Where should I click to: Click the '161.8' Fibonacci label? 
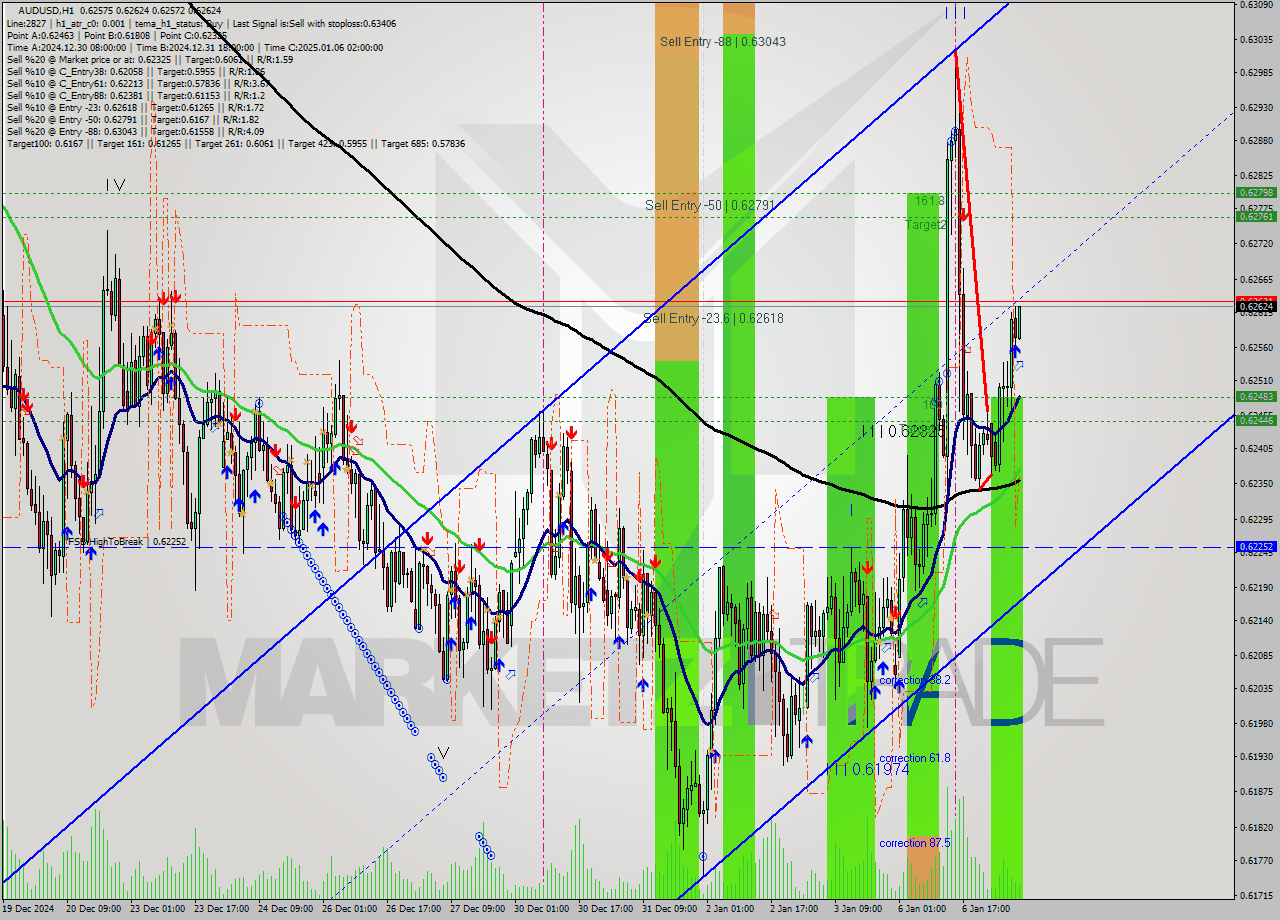(x=929, y=201)
